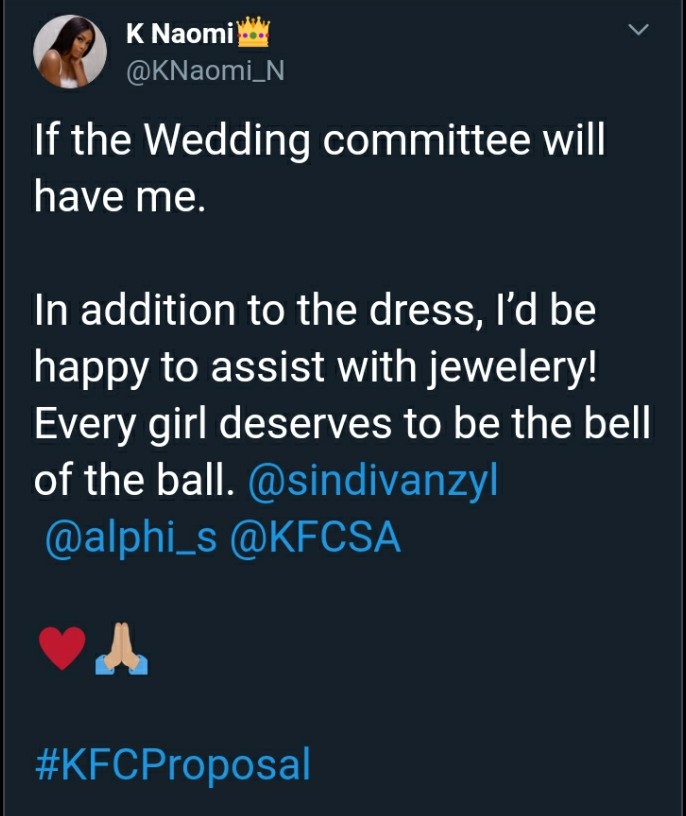Open the @KFCSA mentioned account
Viewport: 686px width, 816px height.
click(315, 538)
